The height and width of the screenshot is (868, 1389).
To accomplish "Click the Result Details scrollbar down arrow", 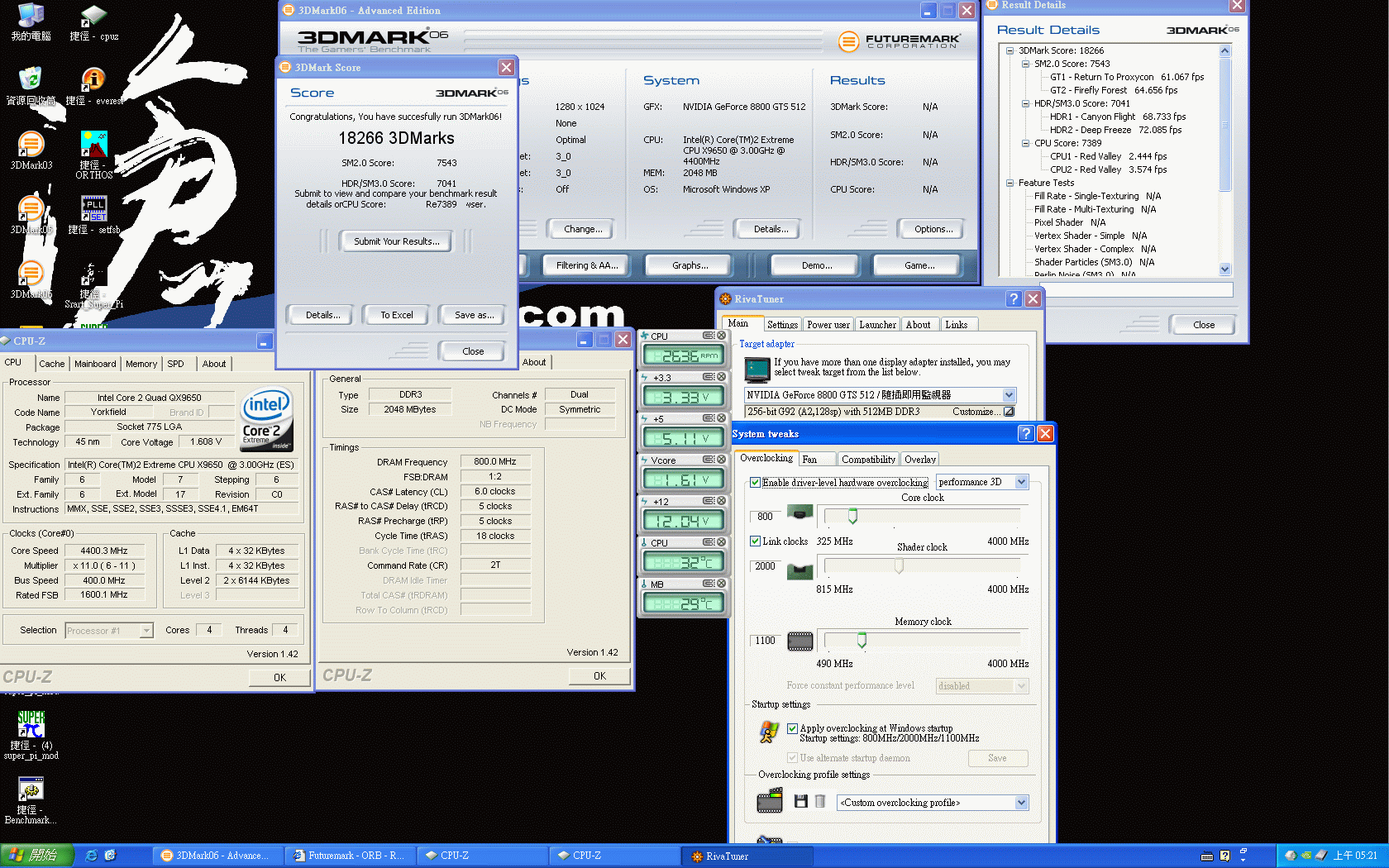I will 1225,269.
